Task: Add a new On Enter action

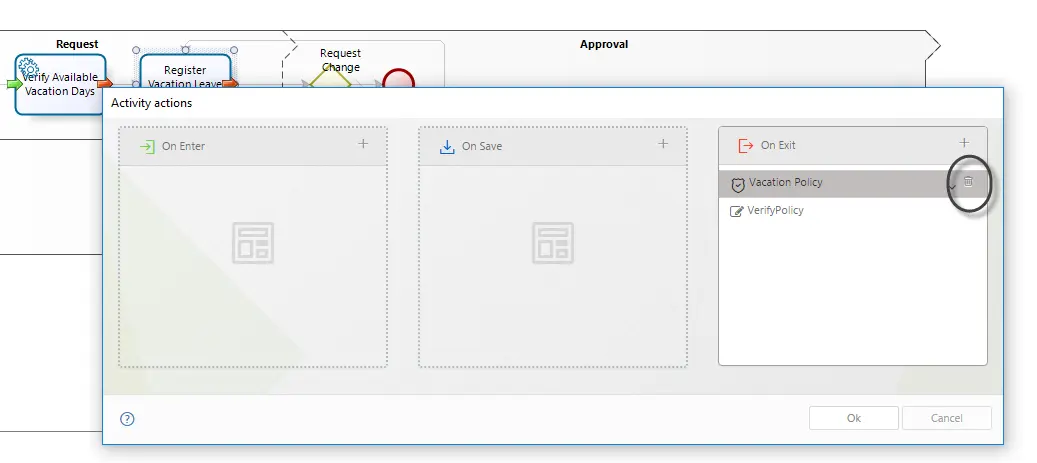Action: pyautogui.click(x=362, y=144)
